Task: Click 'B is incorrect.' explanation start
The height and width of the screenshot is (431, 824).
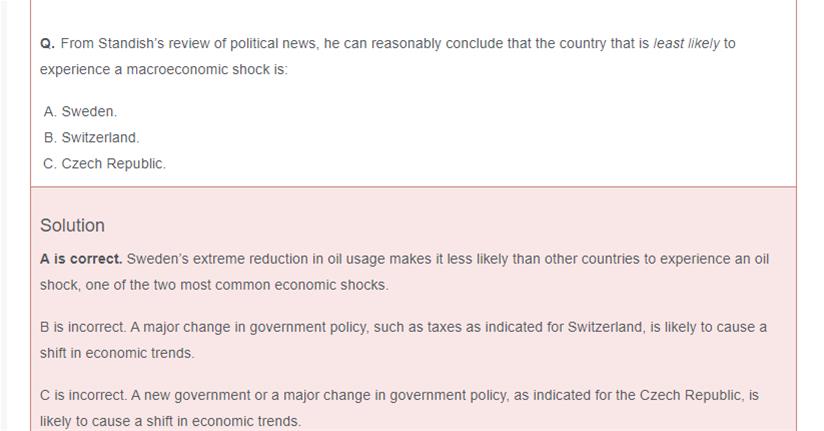Action: 83,328
